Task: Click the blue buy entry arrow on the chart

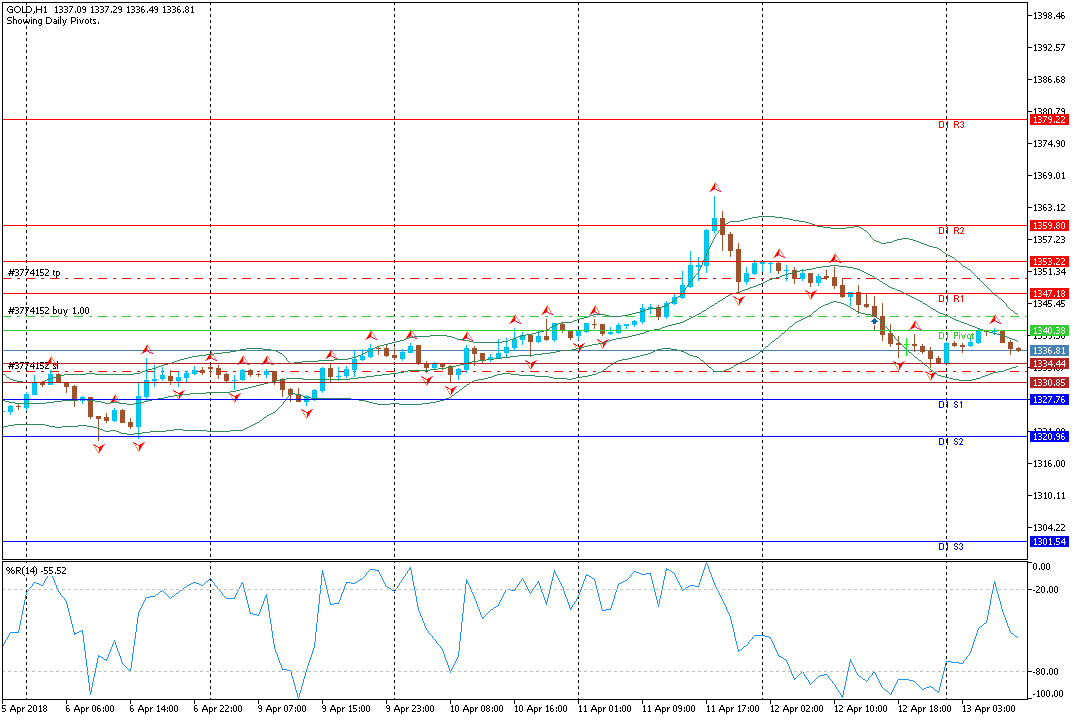Action: click(x=874, y=321)
